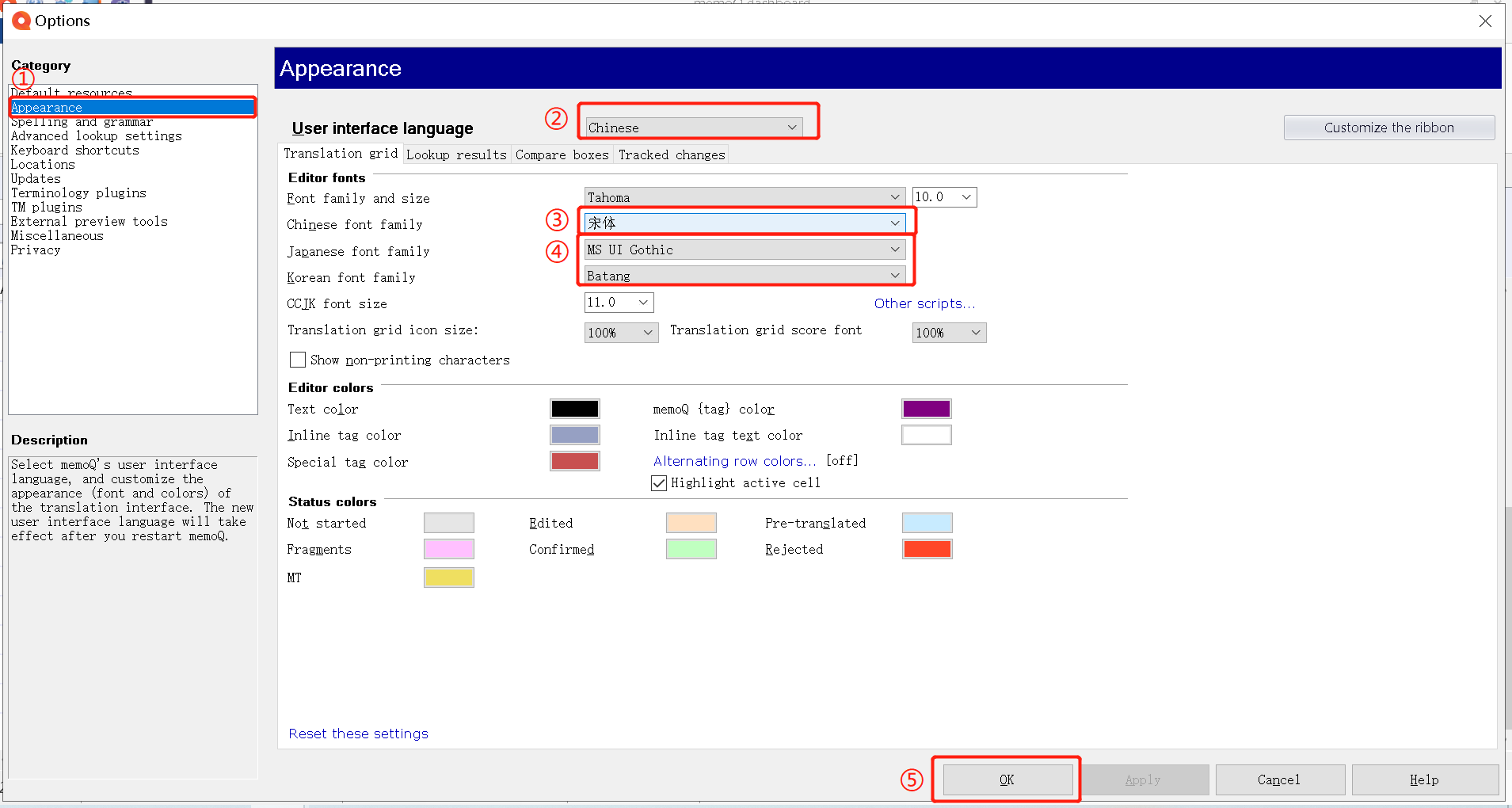Toggle Show non-printing characters checkbox
1512x808 pixels.
(298, 360)
